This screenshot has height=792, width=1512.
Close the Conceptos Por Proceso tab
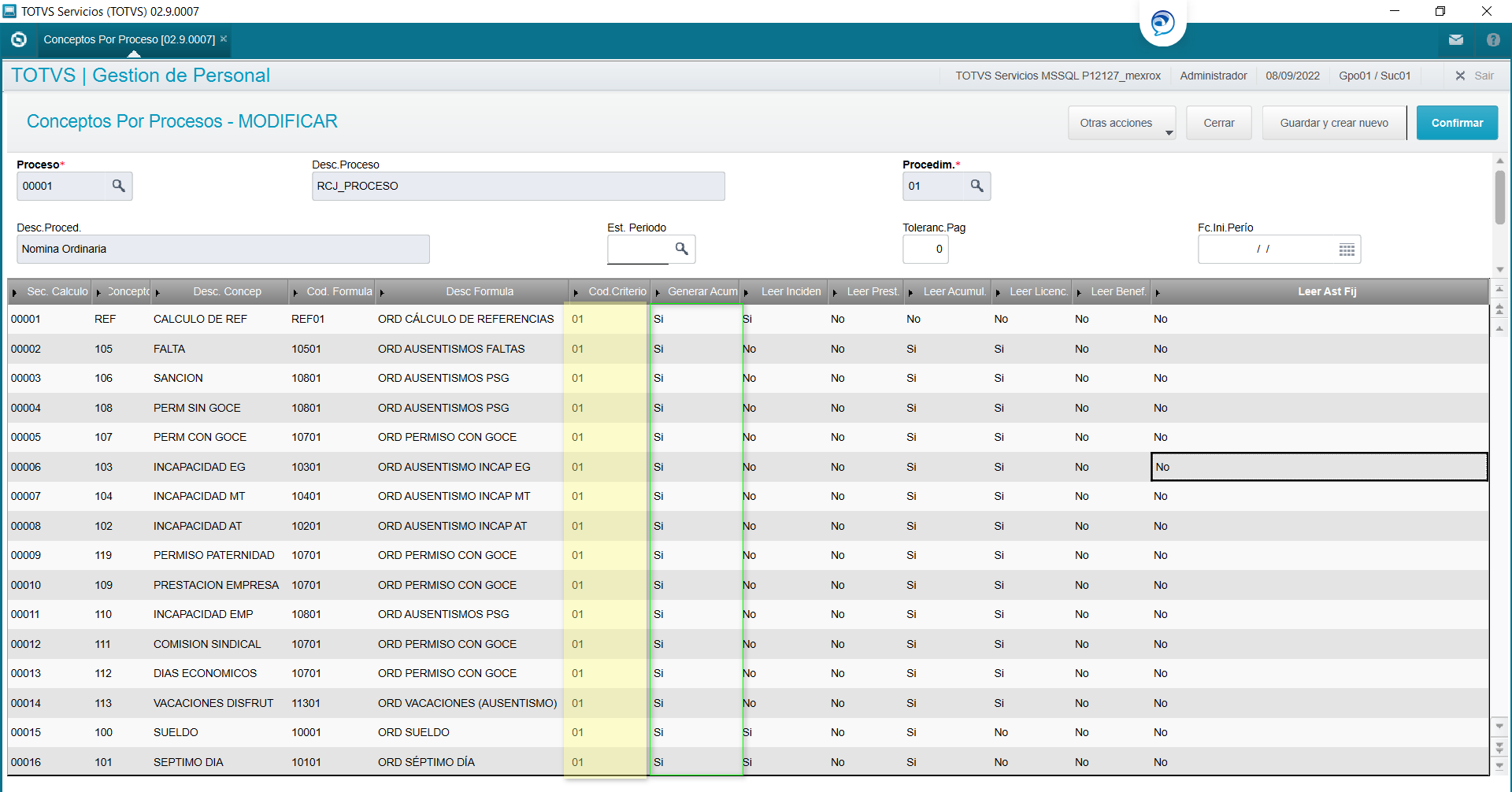click(x=224, y=39)
